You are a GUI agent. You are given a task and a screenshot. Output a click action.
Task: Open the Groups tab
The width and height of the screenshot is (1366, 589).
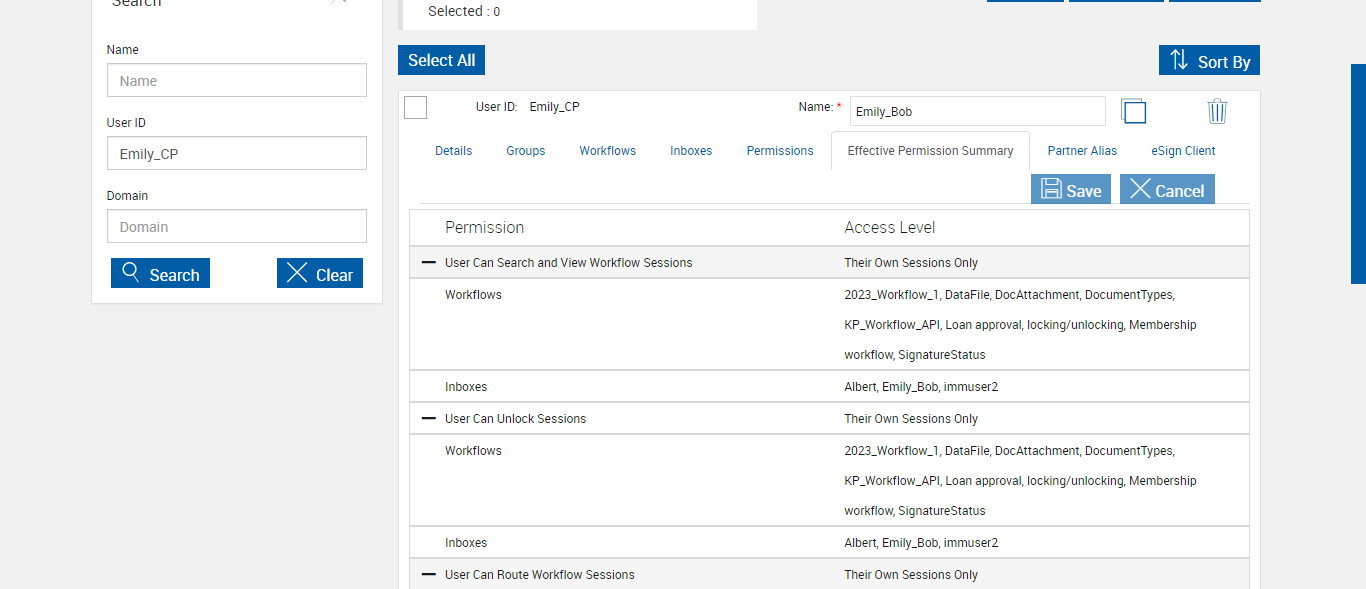[x=526, y=151]
